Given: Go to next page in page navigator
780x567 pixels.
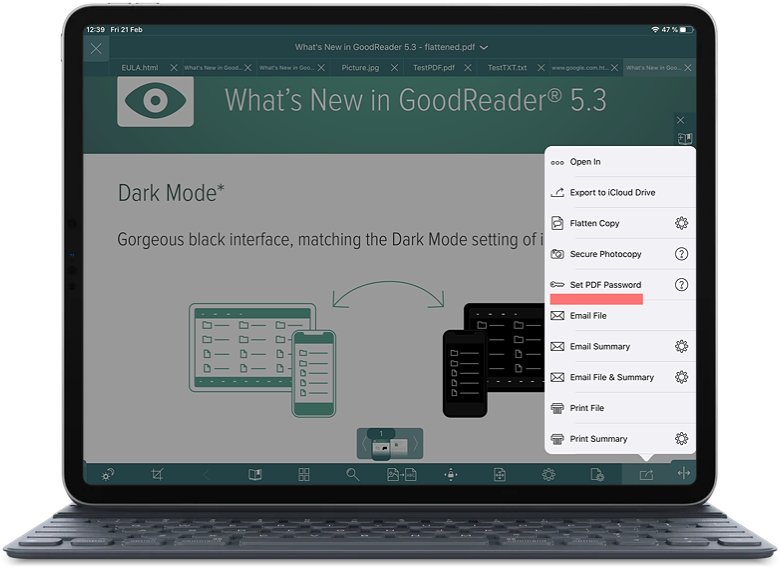Looking at the screenshot, I should (x=416, y=444).
